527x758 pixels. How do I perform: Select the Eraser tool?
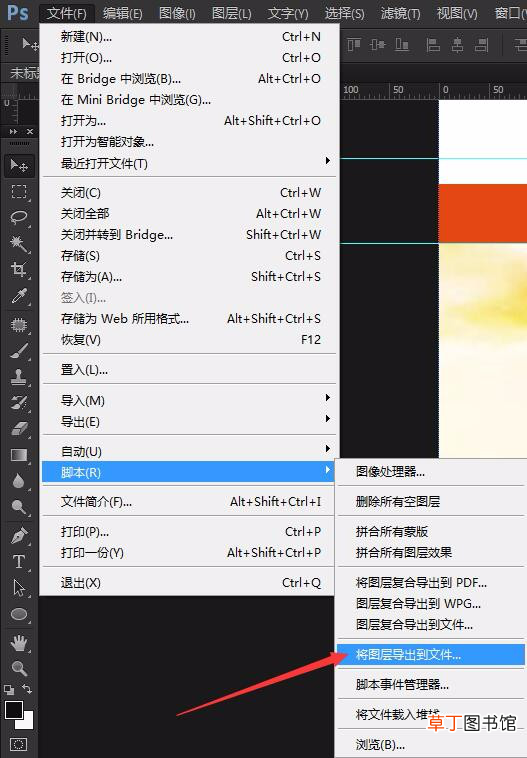(x=19, y=429)
